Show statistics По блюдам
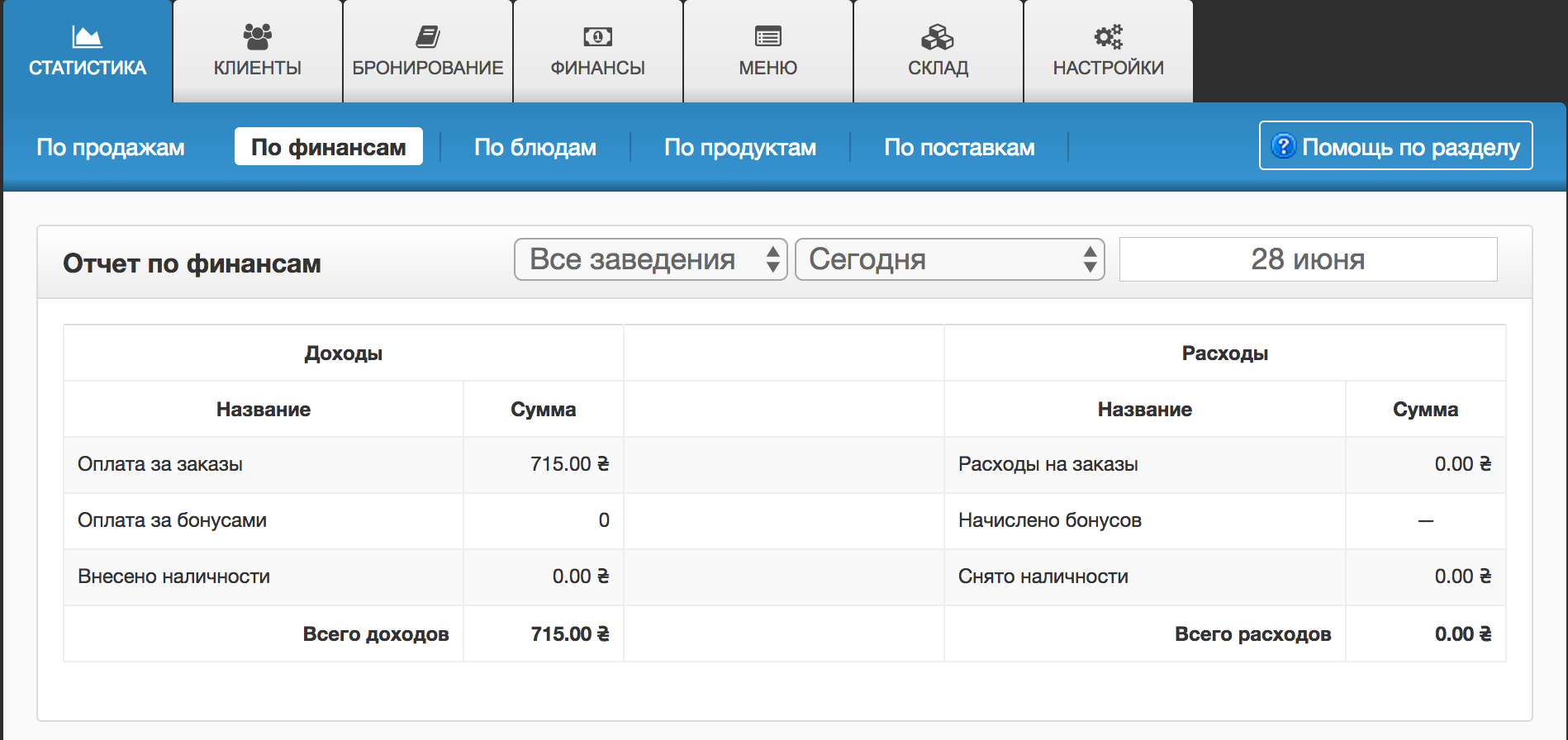The height and width of the screenshot is (740, 1568). point(535,147)
